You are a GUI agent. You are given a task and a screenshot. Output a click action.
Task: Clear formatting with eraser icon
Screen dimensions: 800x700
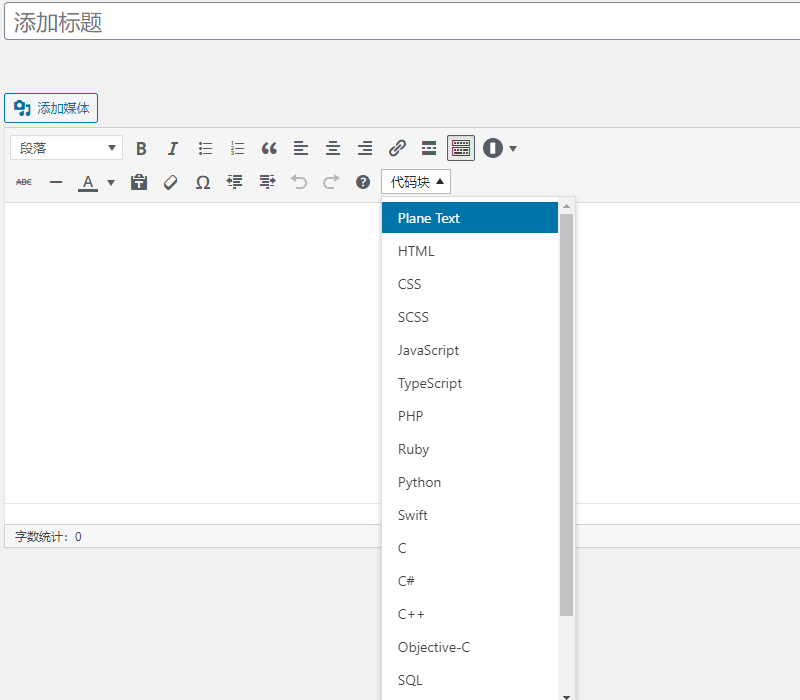(170, 182)
